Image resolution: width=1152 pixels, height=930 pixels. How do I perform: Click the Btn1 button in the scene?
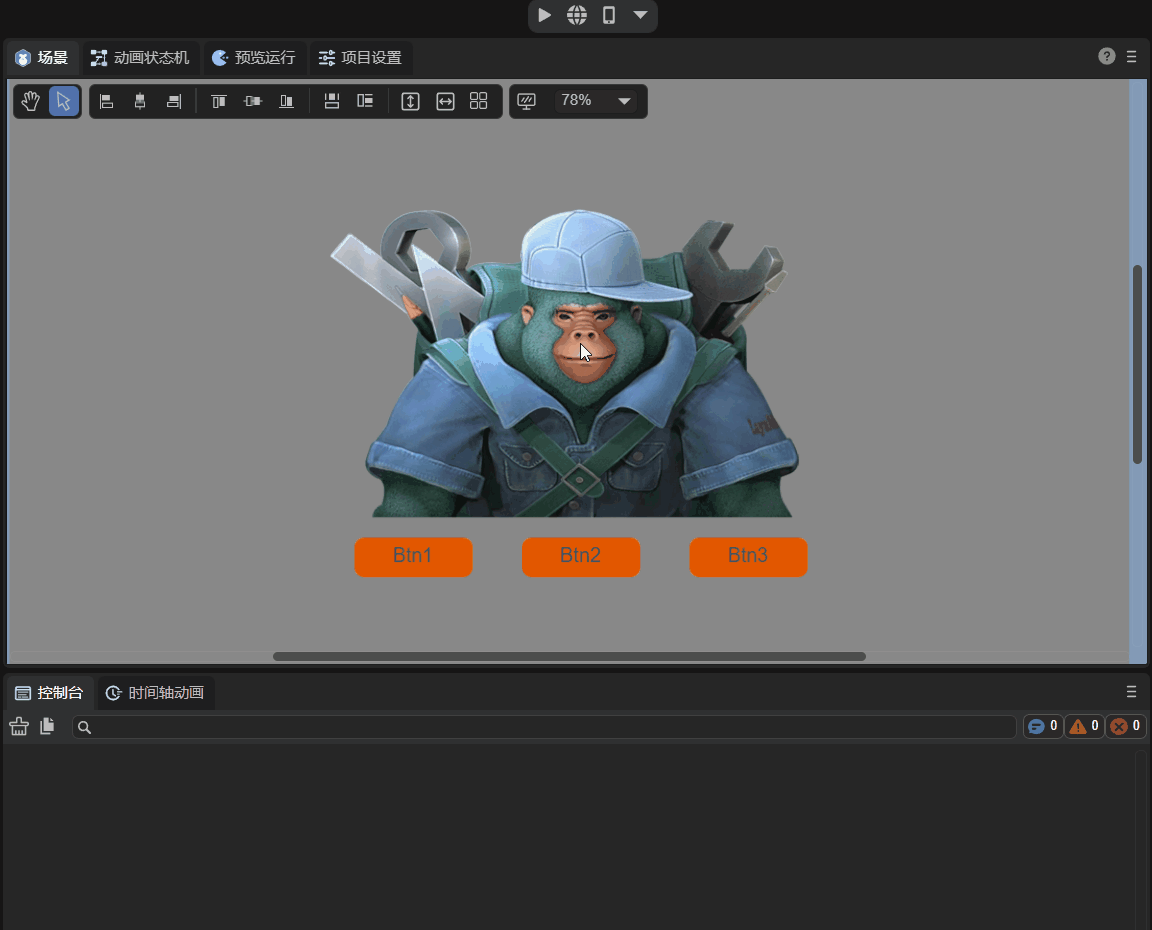pos(413,557)
